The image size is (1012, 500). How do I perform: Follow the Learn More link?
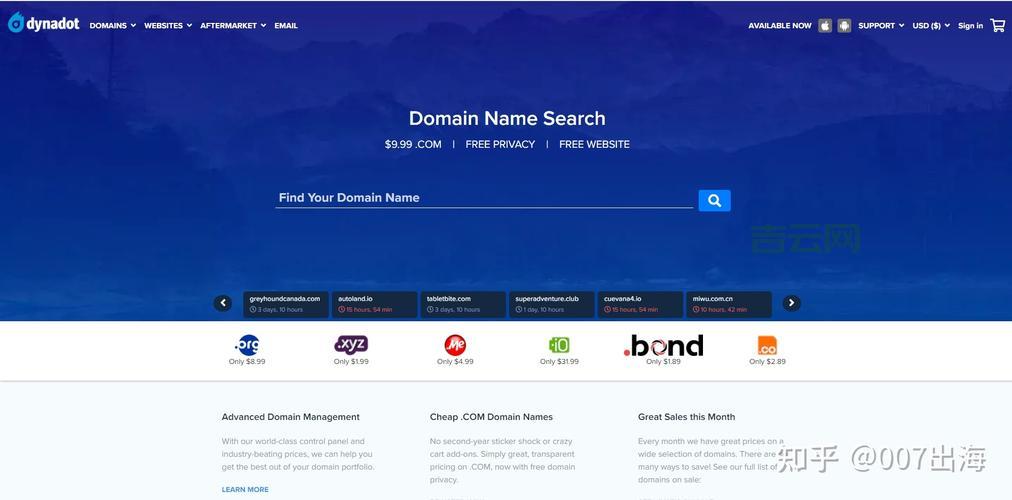pyautogui.click(x=245, y=489)
